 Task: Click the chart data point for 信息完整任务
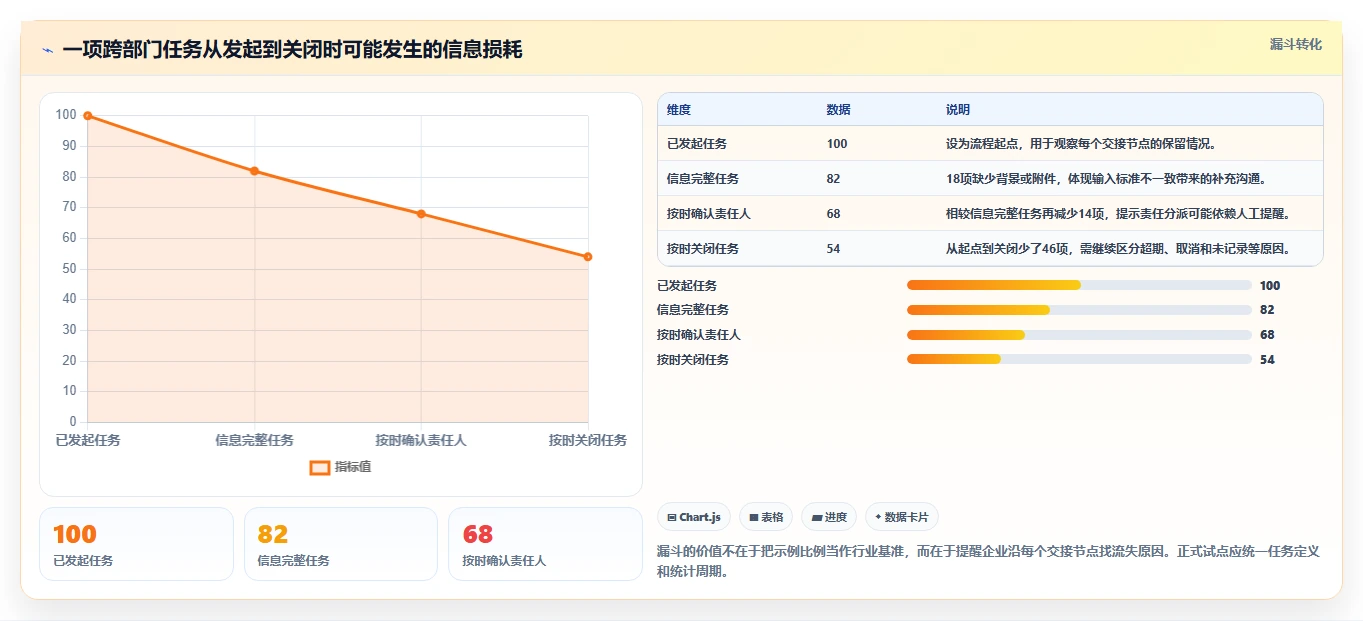[x=255, y=171]
